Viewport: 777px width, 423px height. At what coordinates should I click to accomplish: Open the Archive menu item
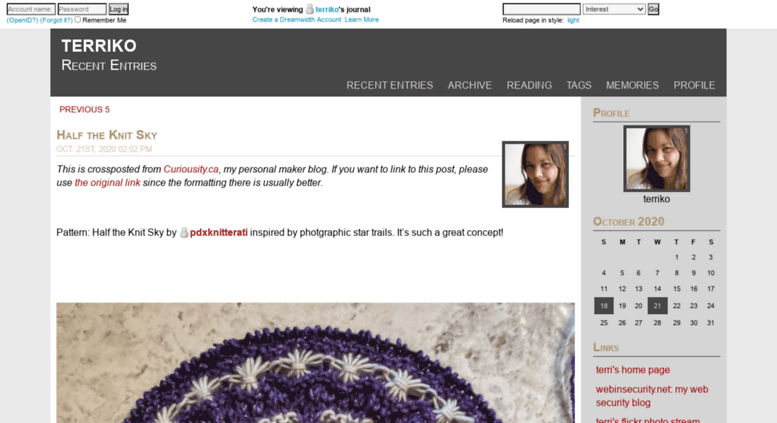[x=469, y=85]
